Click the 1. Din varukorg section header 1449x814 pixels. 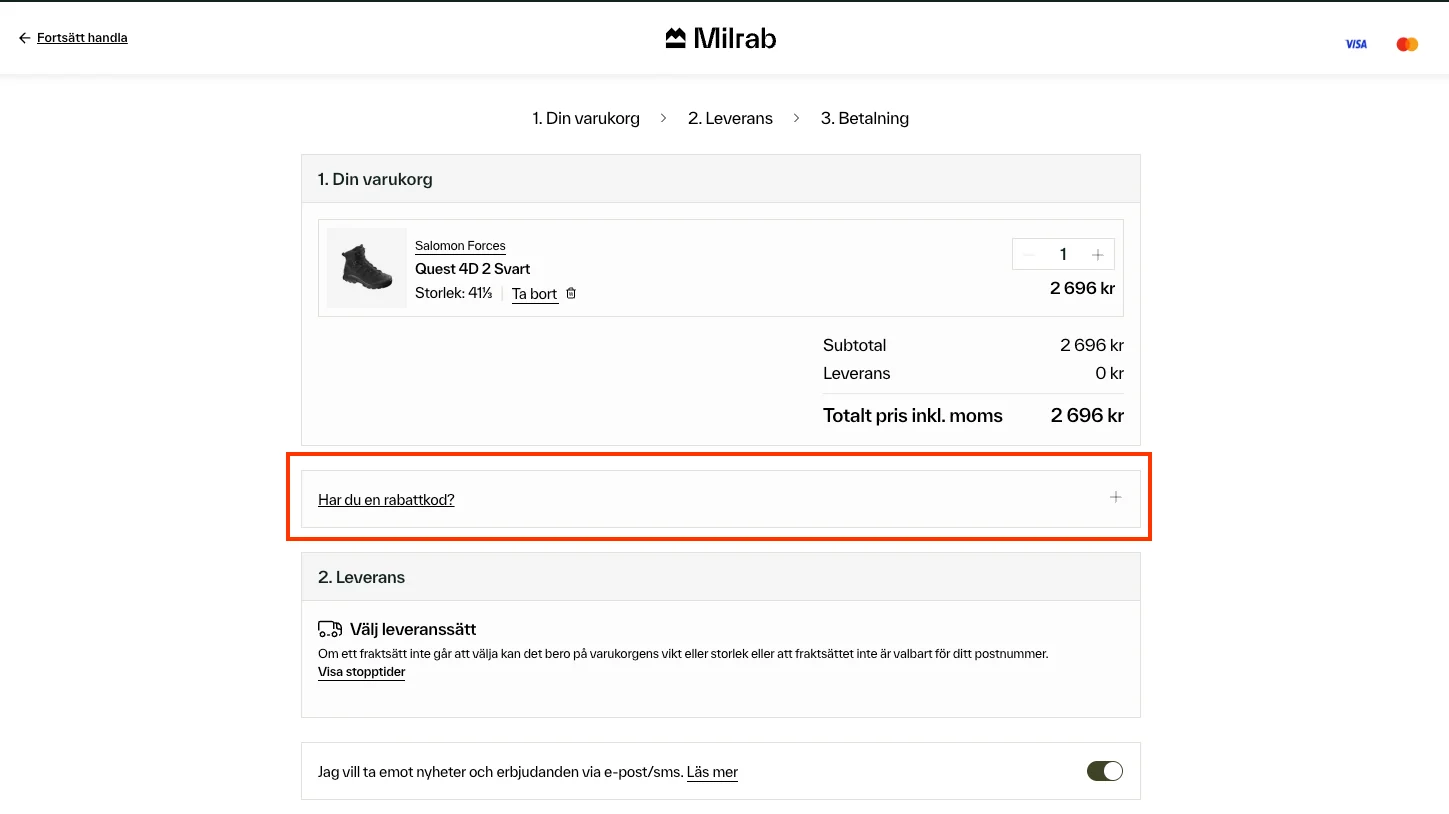[721, 179]
